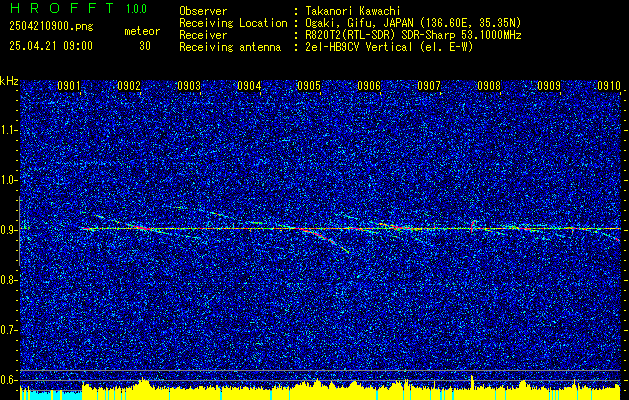This screenshot has width=629, height=400.
Task: Click the 0907 time marker
Action: coord(429,85)
